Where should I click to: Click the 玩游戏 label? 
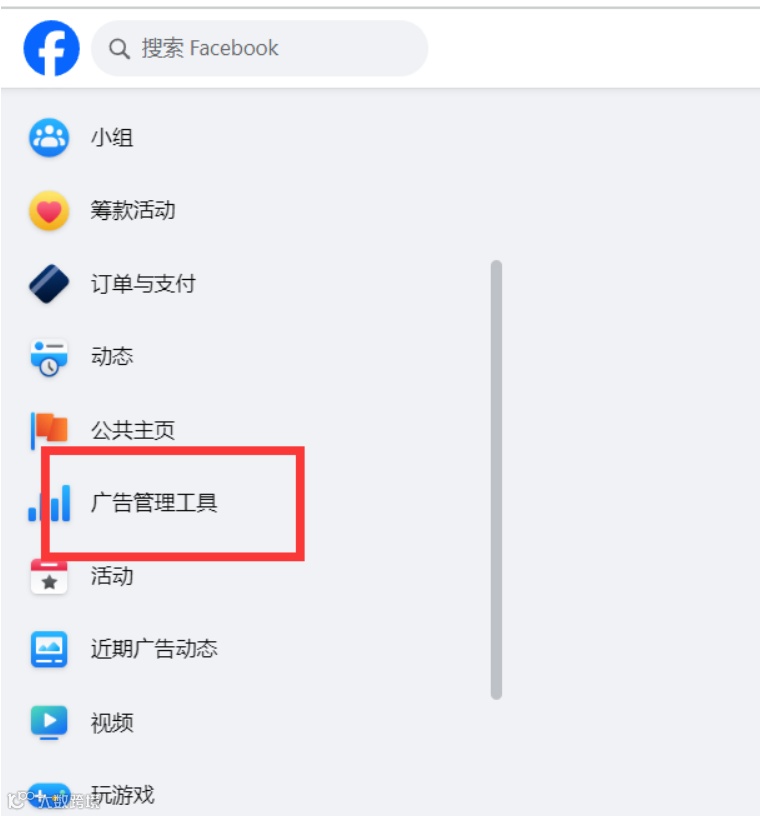(x=123, y=795)
